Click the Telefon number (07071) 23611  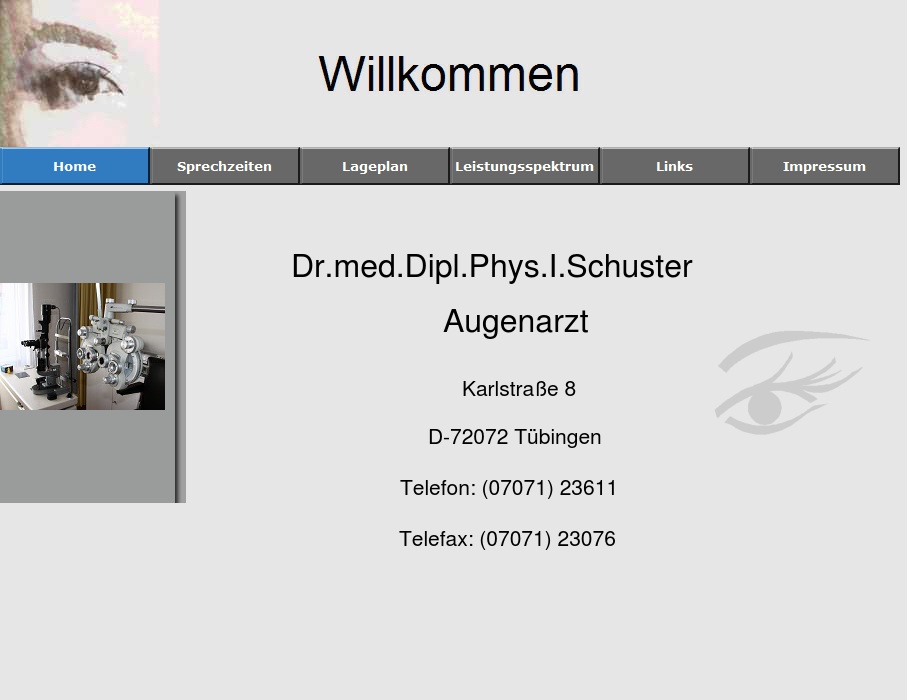point(508,488)
